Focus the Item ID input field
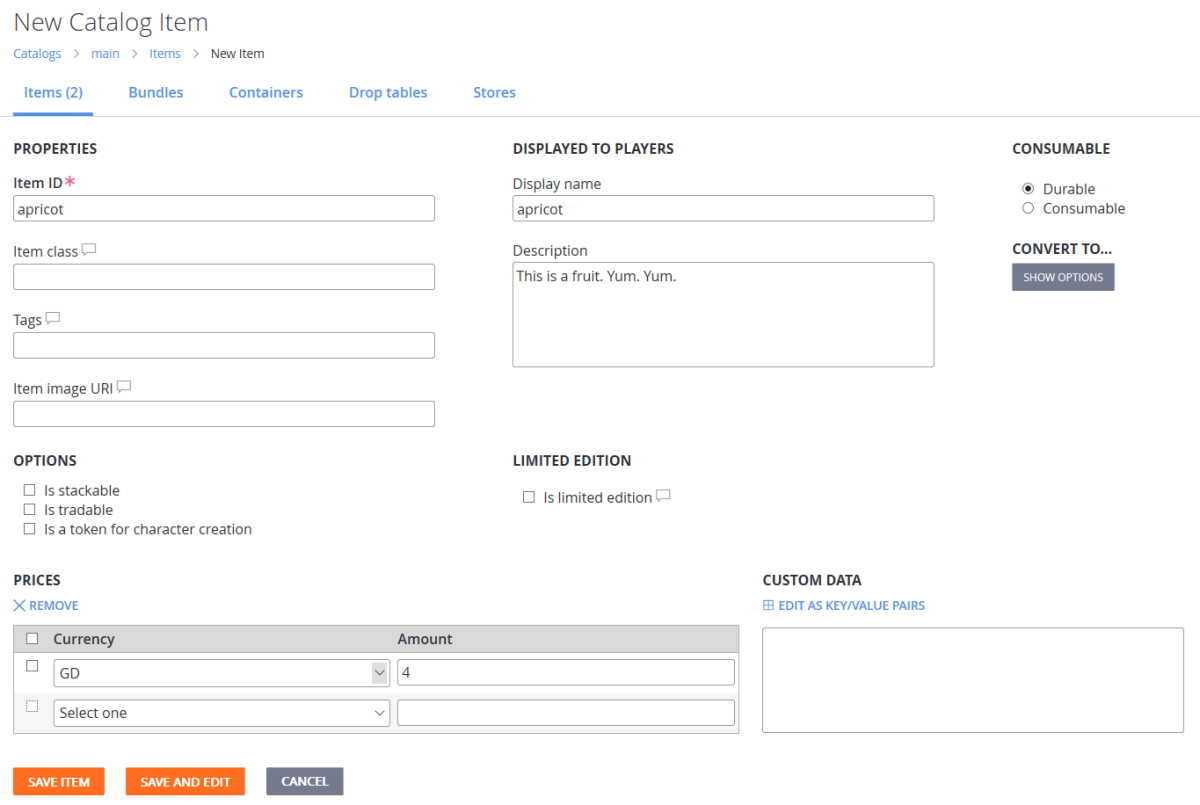Image resolution: width=1200 pixels, height=805 pixels. 224,208
